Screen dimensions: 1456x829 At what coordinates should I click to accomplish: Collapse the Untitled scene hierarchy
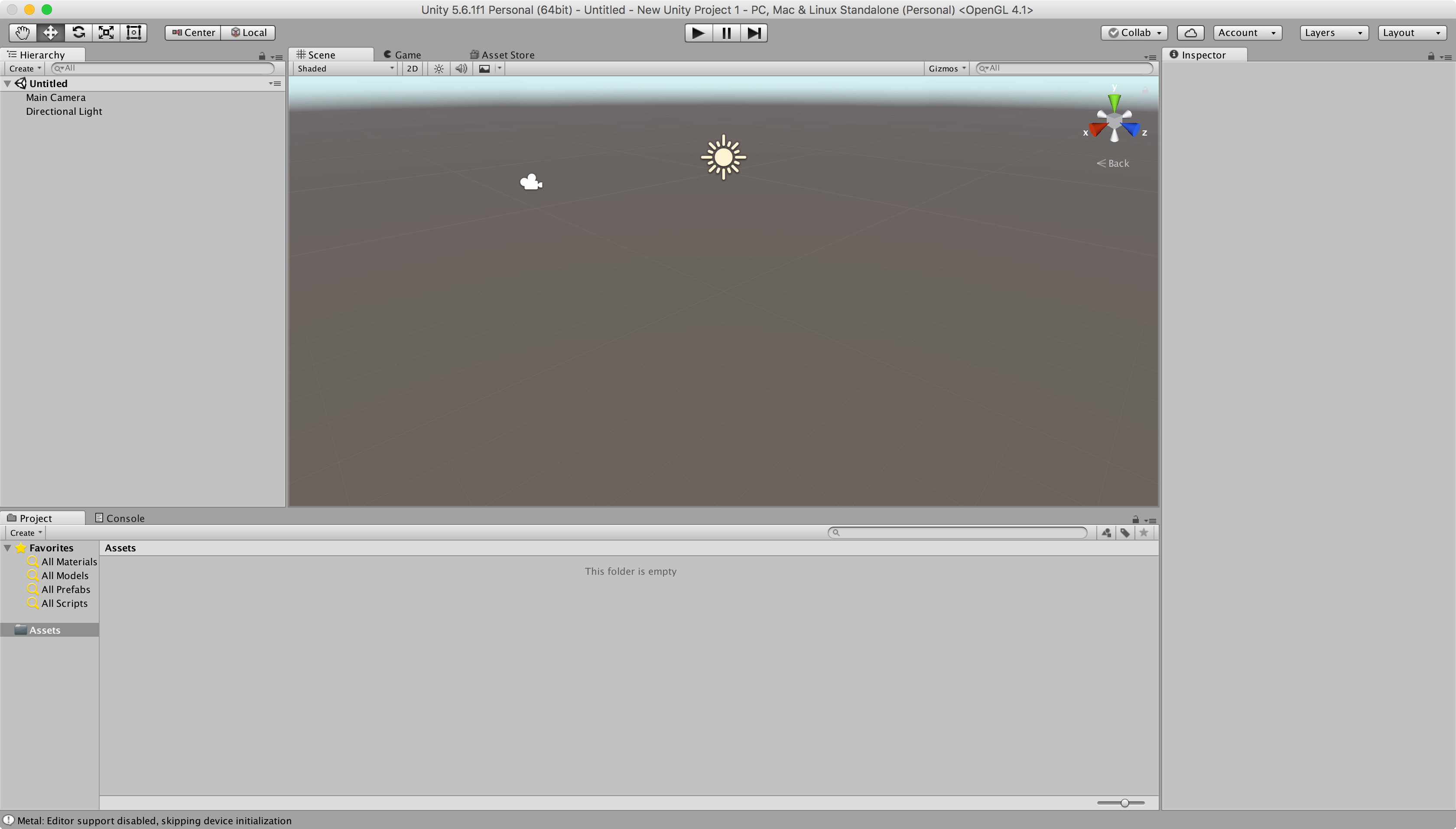(7, 84)
